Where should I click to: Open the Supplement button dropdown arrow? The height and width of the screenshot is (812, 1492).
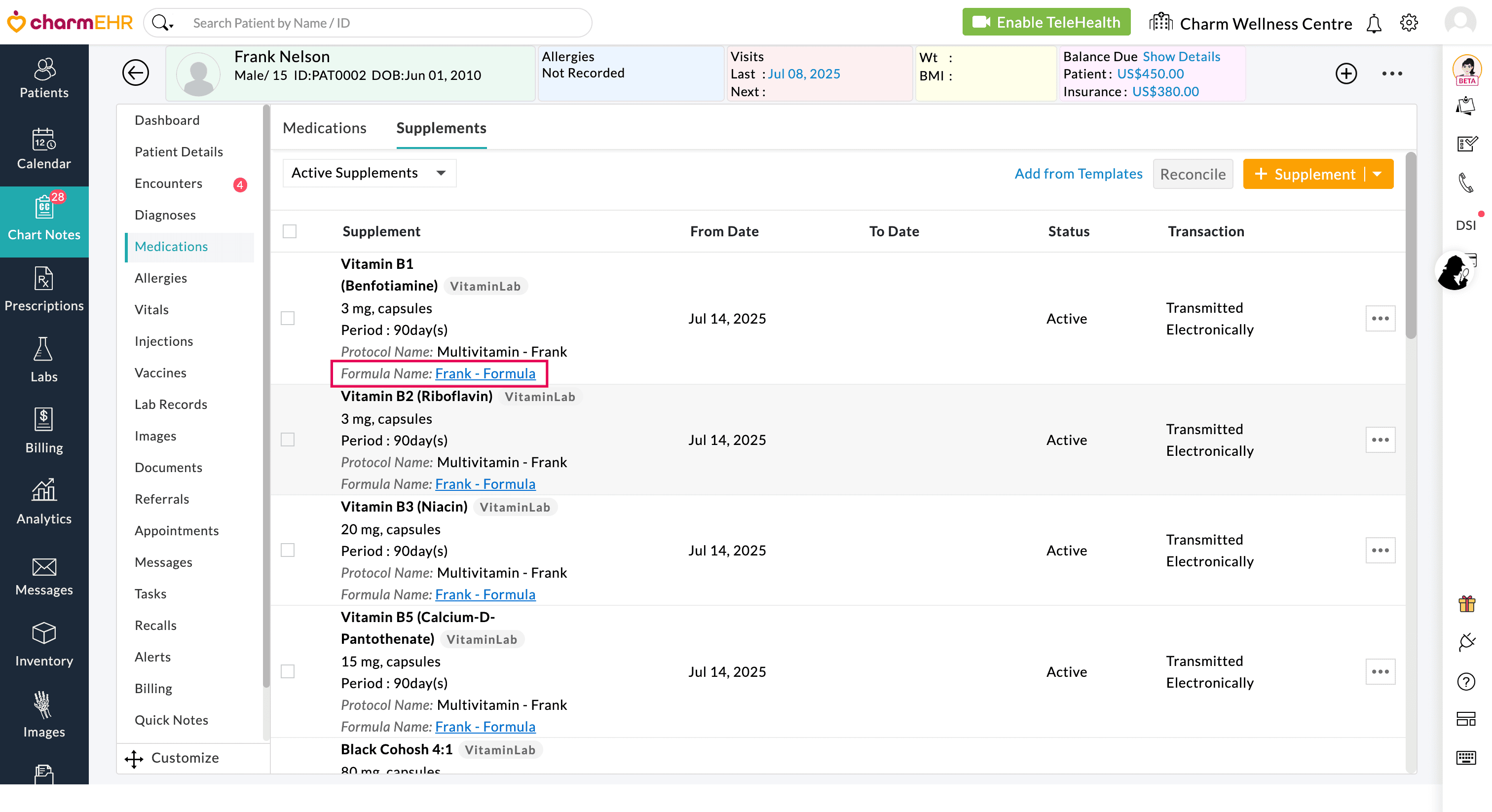tap(1379, 174)
